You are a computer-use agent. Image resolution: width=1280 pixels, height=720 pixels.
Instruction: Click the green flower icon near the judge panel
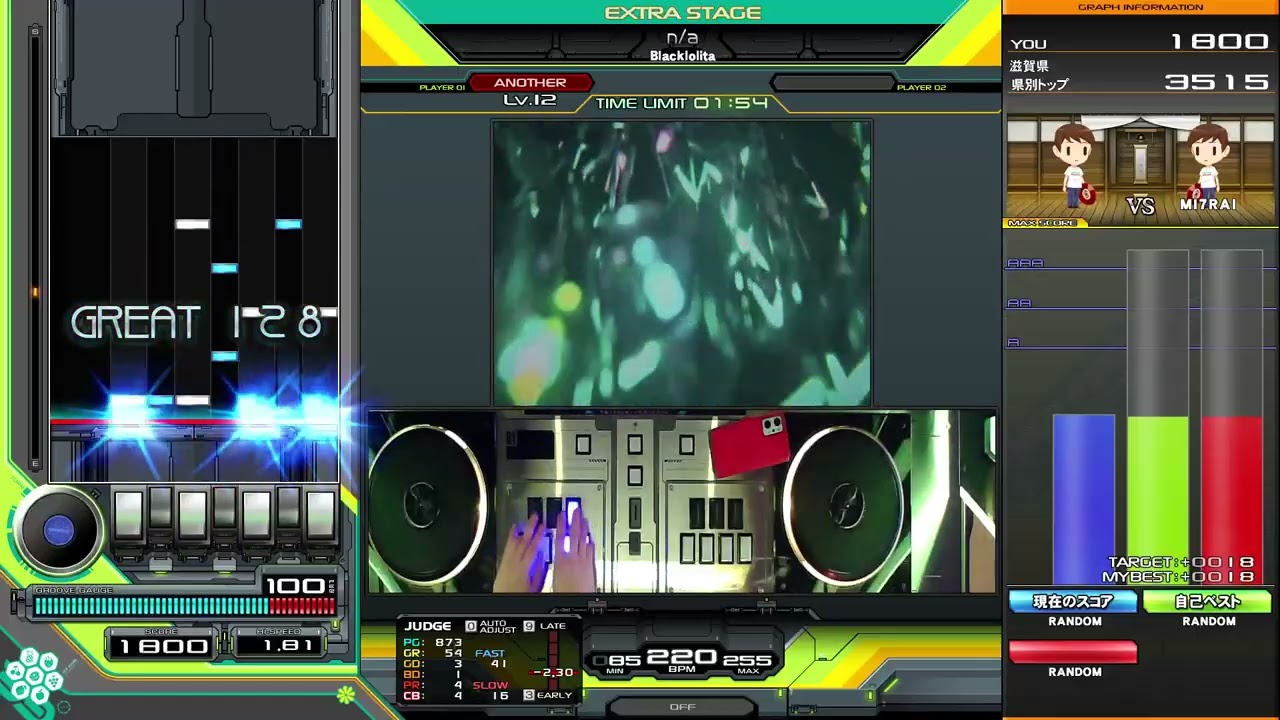click(346, 694)
